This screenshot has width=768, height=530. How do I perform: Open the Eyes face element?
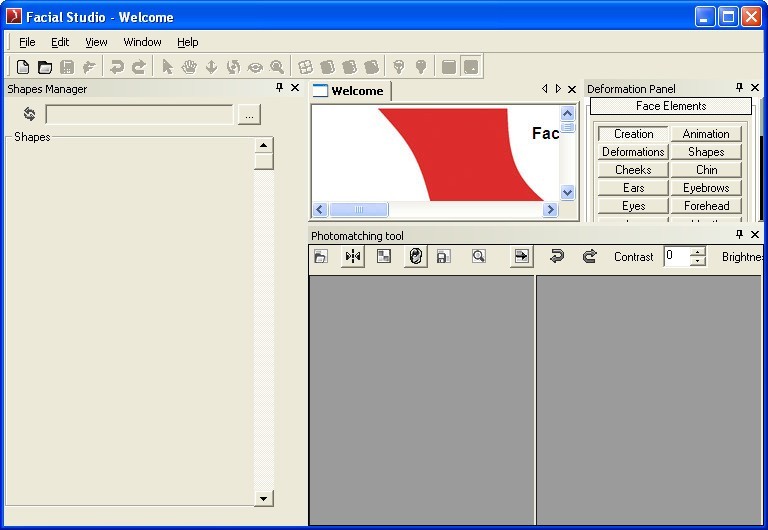[633, 206]
